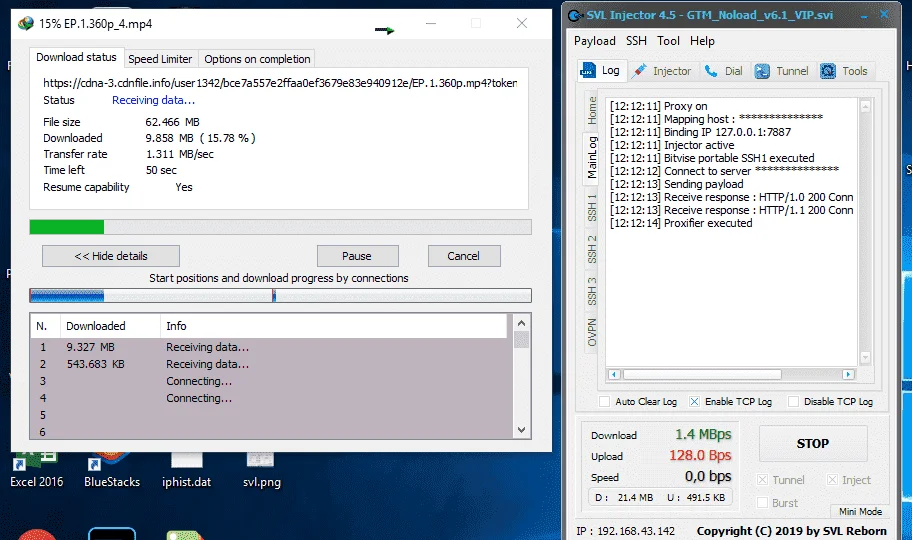Screen dimensions: 912x540
Task: Click the phone icon on Dial tab
Action: (x=711, y=71)
